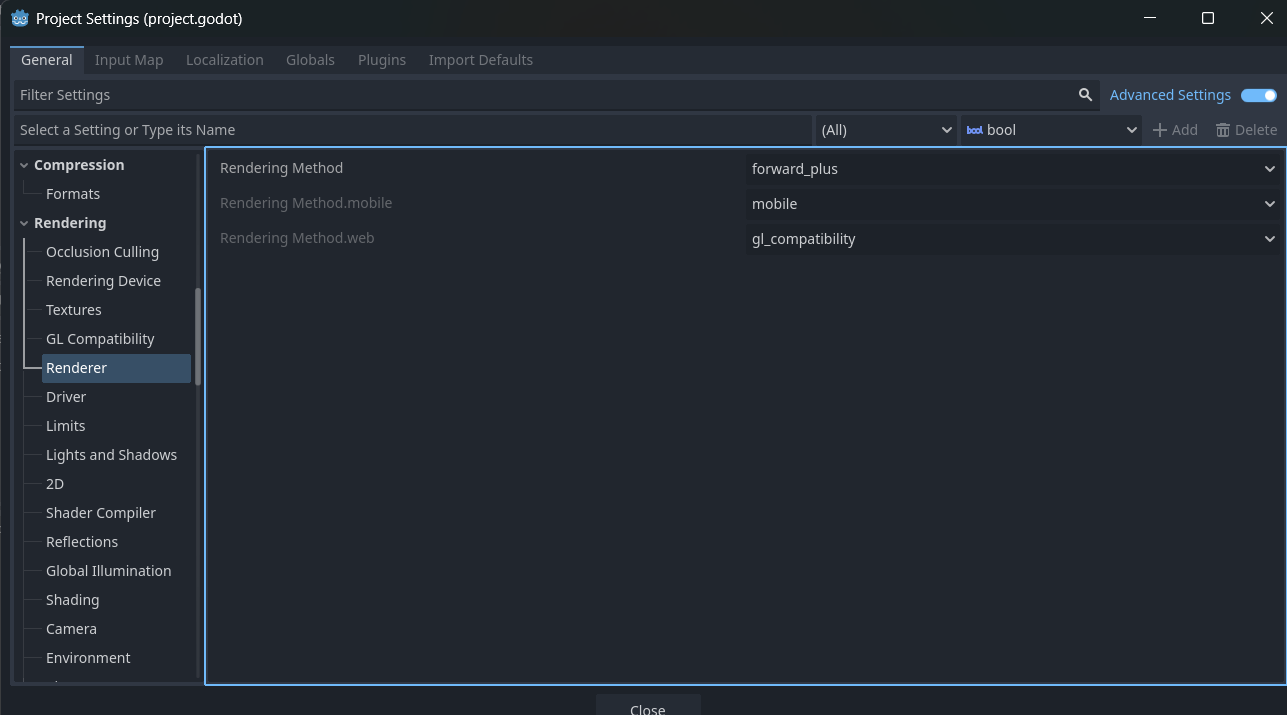Click the Add plus button
Screen dimensions: 1287x715
click(x=1175, y=130)
